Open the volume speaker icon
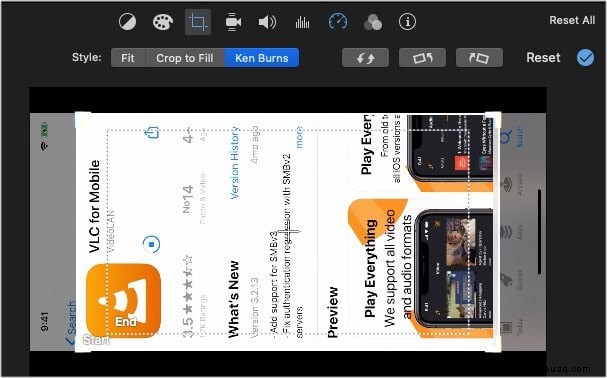The width and height of the screenshot is (607, 378). [x=267, y=22]
